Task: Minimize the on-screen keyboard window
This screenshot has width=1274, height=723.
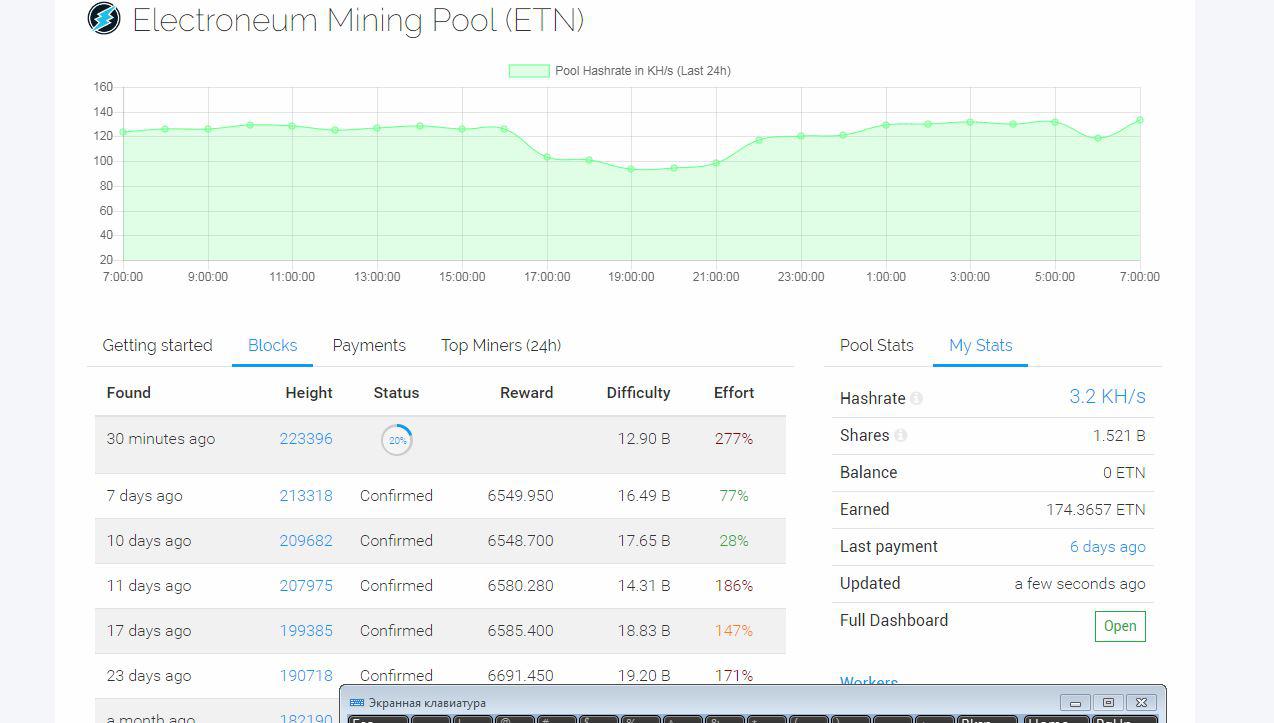Action: [1075, 703]
